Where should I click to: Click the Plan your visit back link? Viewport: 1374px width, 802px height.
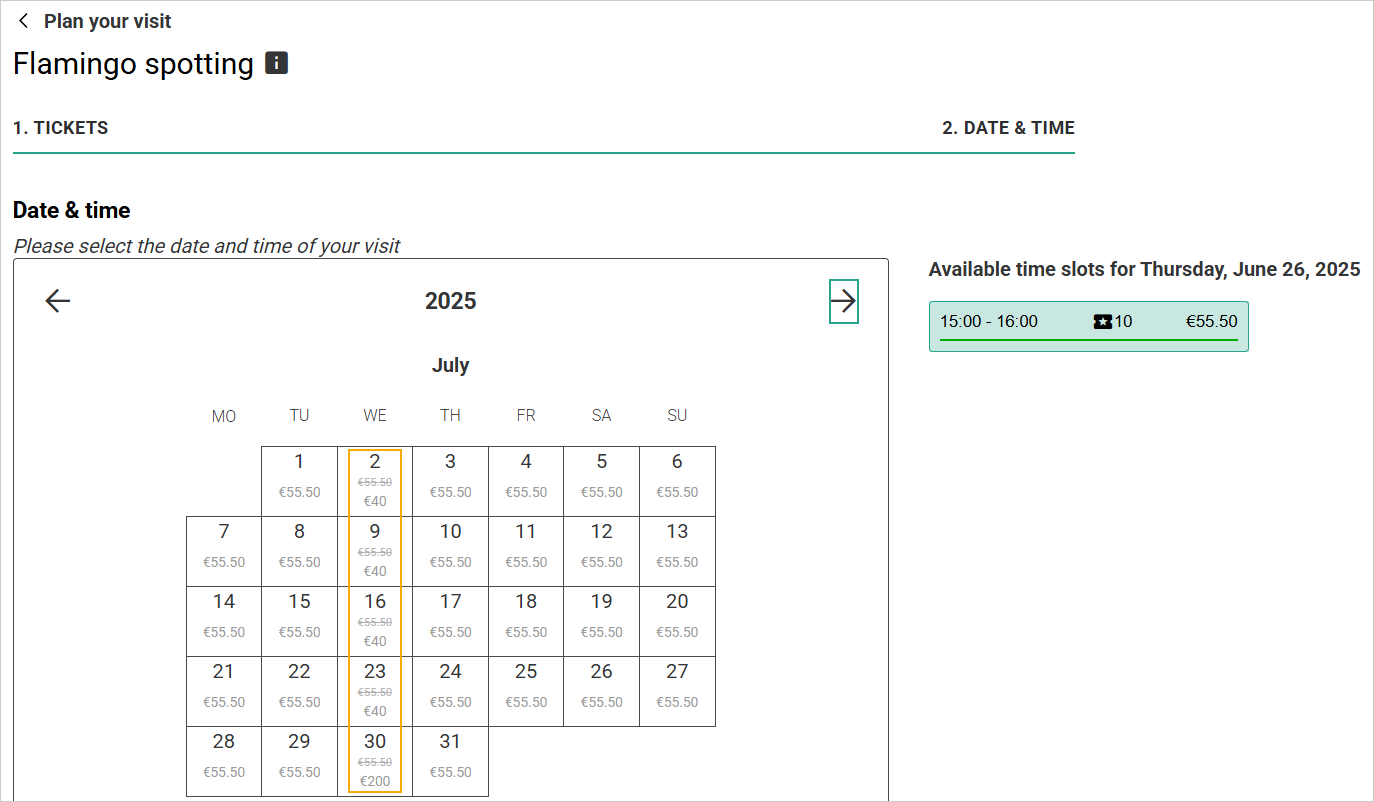(x=107, y=21)
